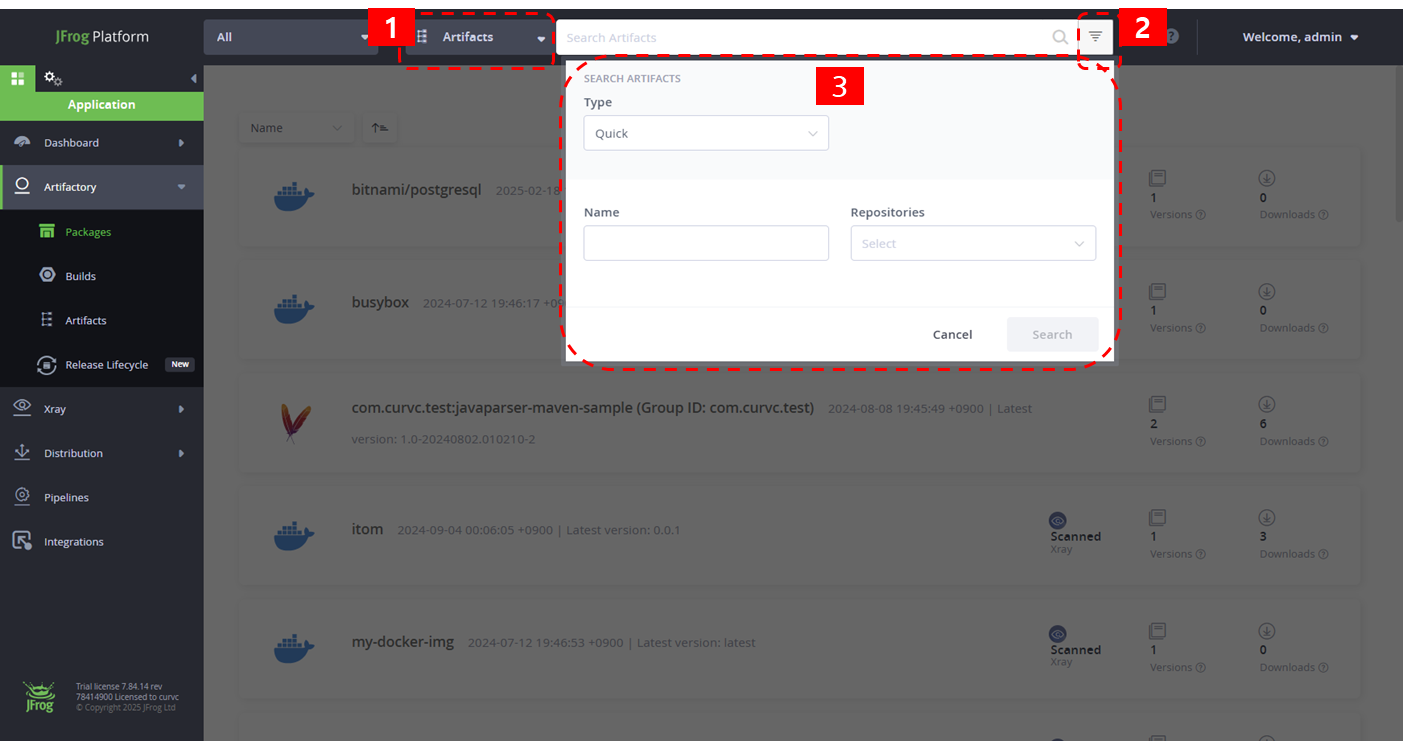Click the page vertical scrollbar
The height and width of the screenshot is (741, 1403).
pos(1397,145)
